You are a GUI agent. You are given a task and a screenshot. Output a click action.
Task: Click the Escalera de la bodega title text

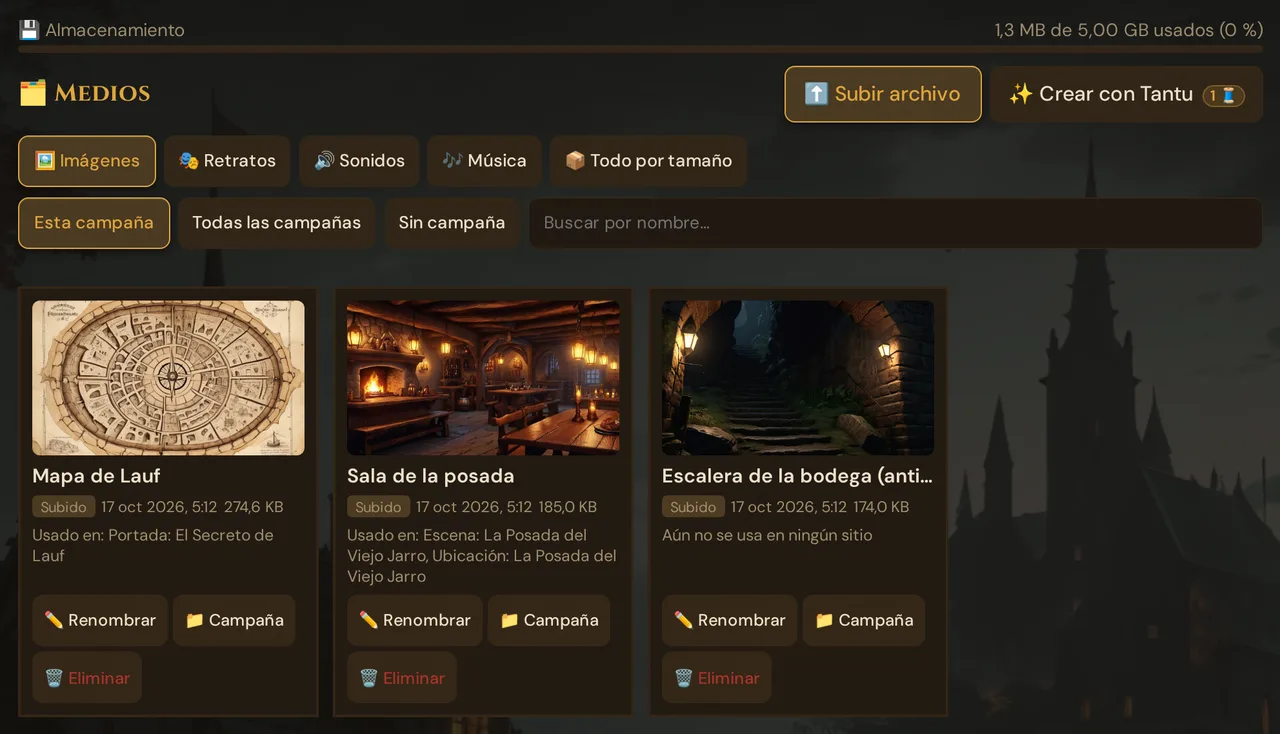click(x=798, y=476)
